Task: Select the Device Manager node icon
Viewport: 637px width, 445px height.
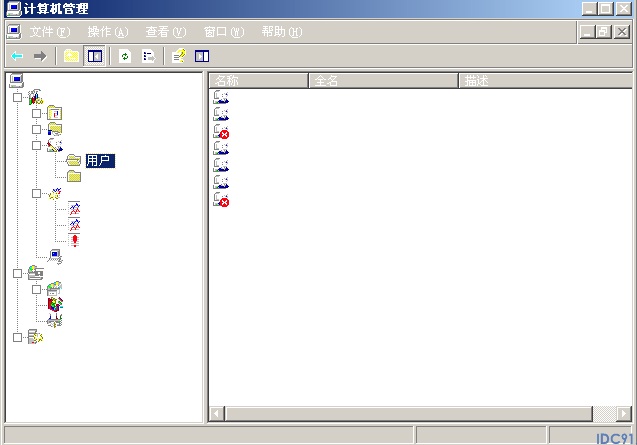Action: (x=55, y=257)
